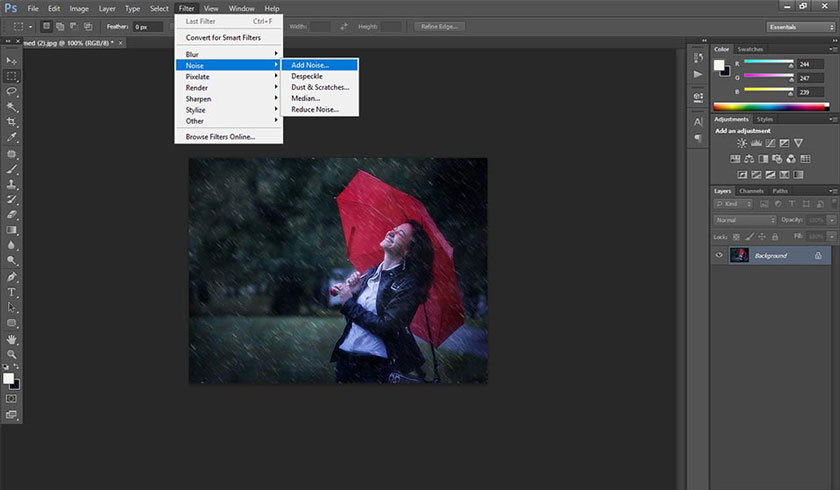Select the Crop tool

pyautogui.click(x=11, y=122)
